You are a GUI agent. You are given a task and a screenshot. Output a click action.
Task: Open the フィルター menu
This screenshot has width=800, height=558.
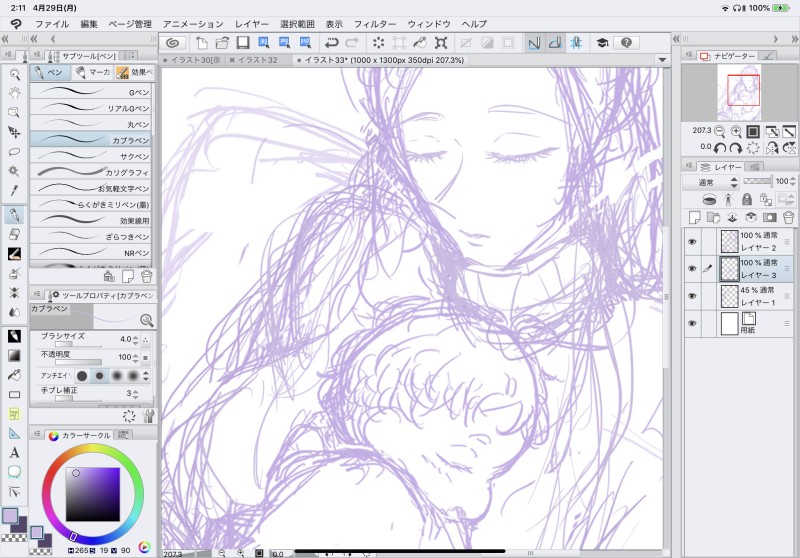(375, 24)
